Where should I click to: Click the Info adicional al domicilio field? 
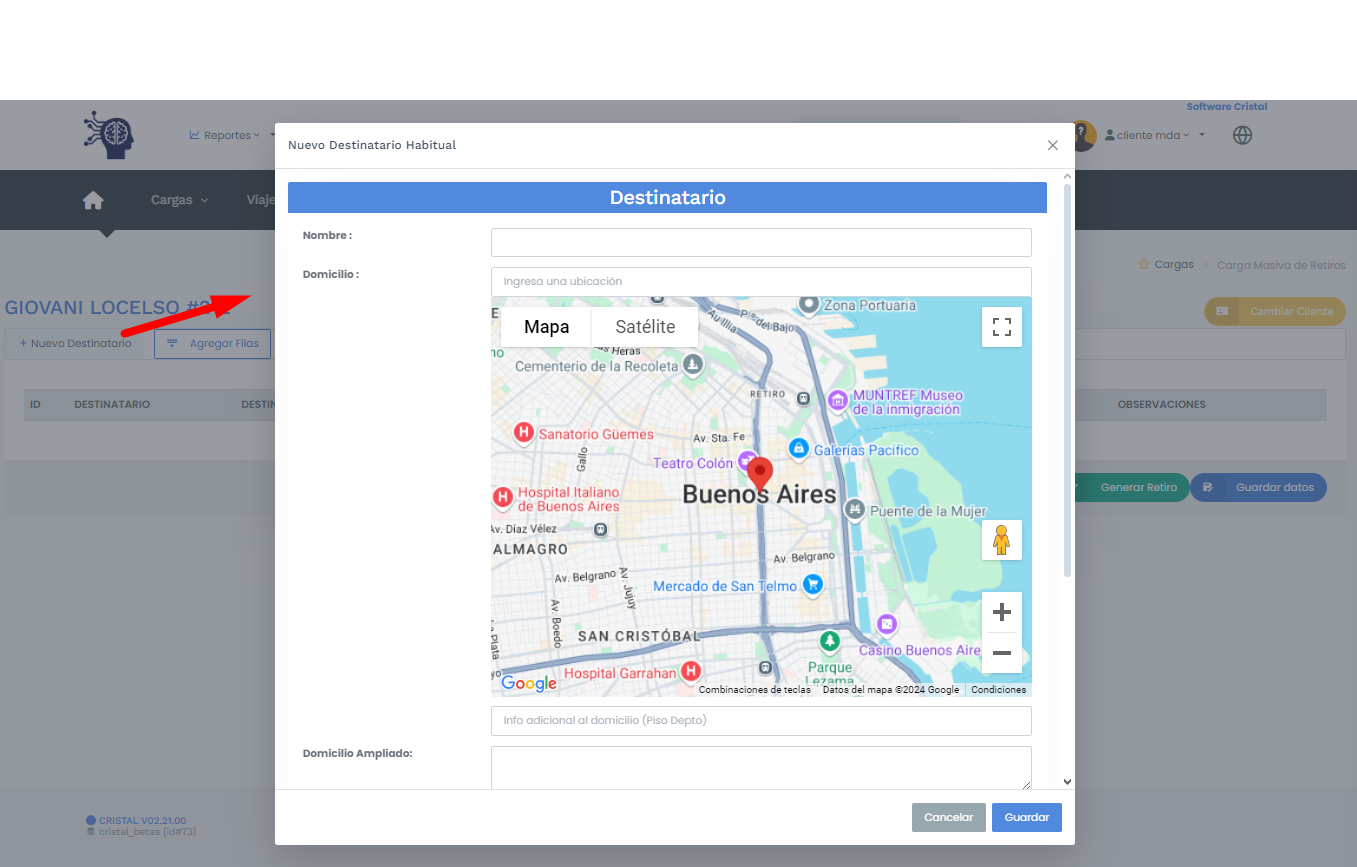tap(761, 720)
